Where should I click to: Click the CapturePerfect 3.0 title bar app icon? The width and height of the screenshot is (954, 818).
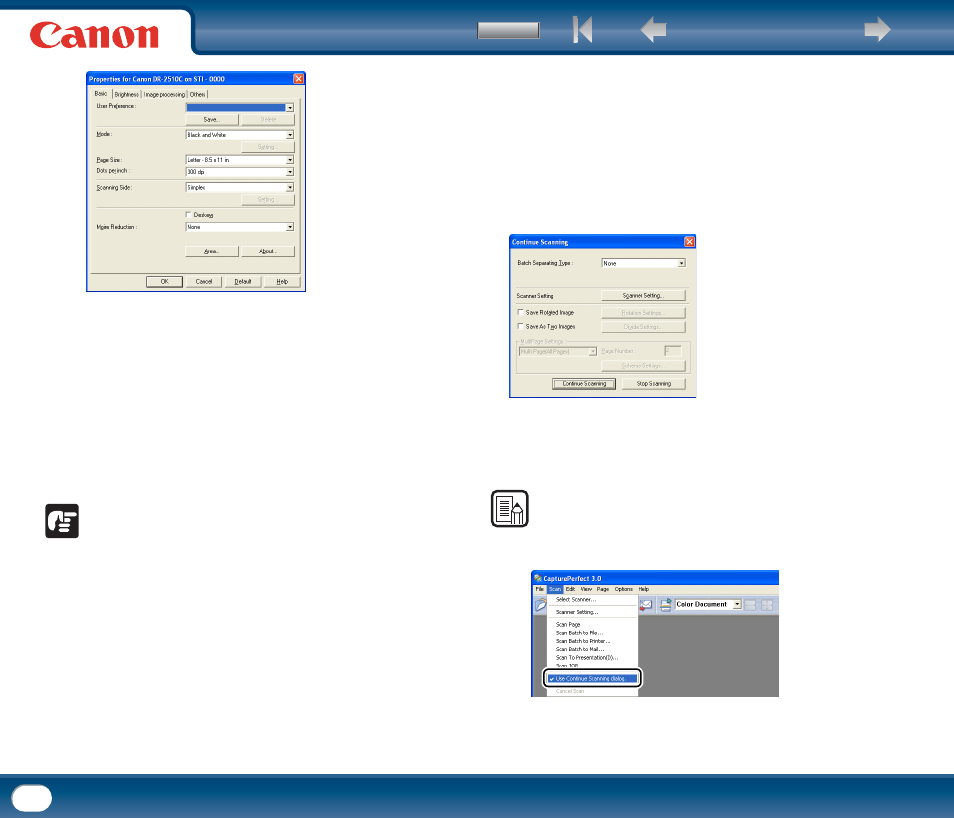coord(538,578)
